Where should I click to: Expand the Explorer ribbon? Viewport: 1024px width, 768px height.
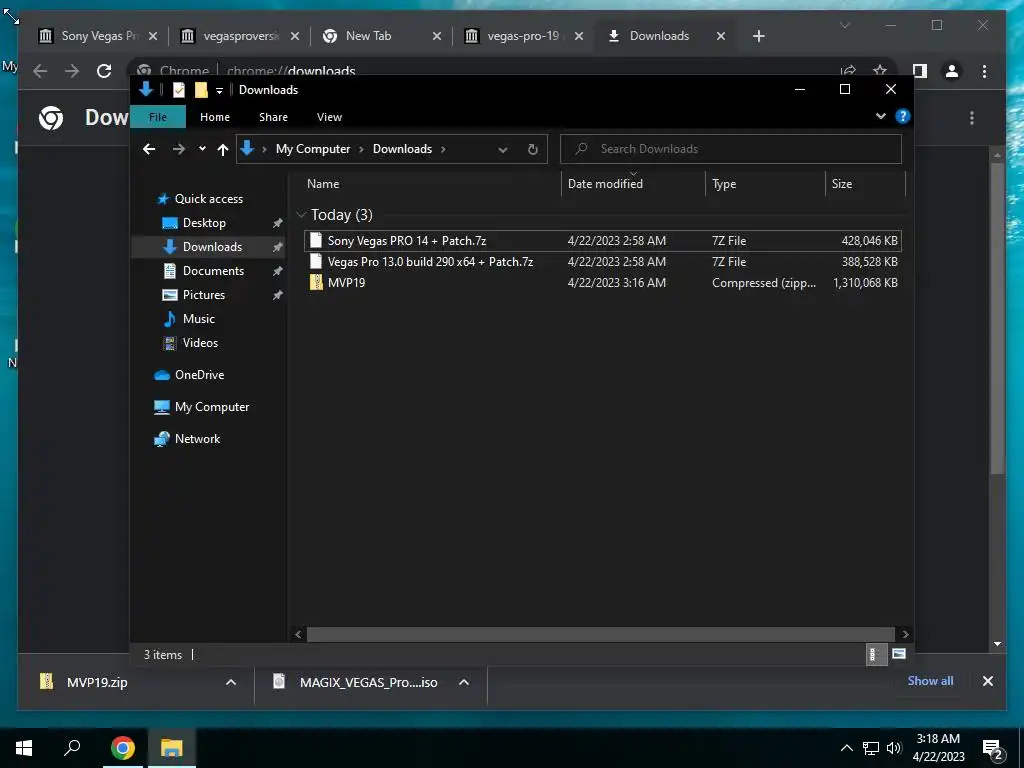tap(880, 116)
